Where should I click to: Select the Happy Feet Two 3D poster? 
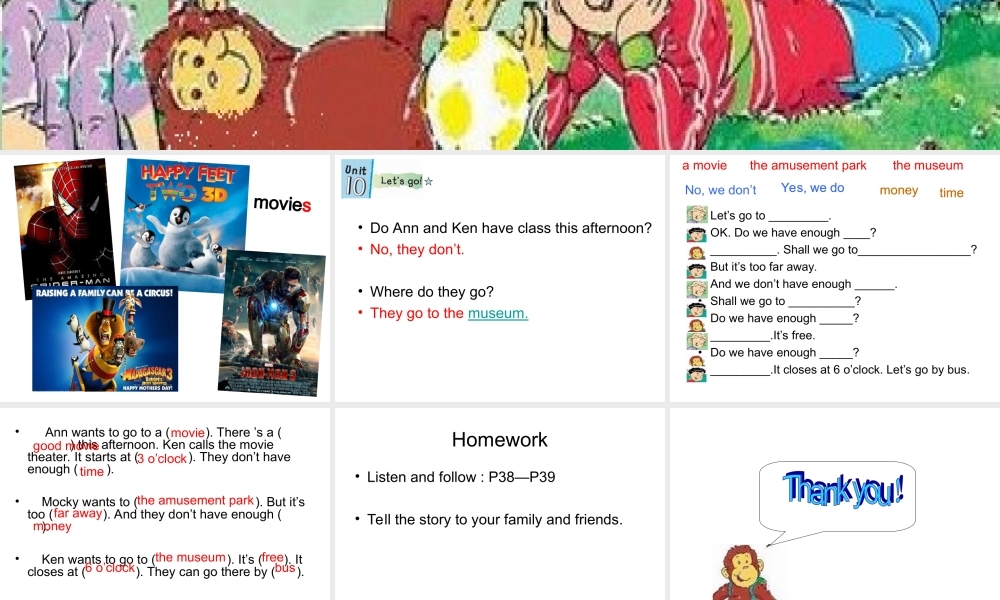185,223
